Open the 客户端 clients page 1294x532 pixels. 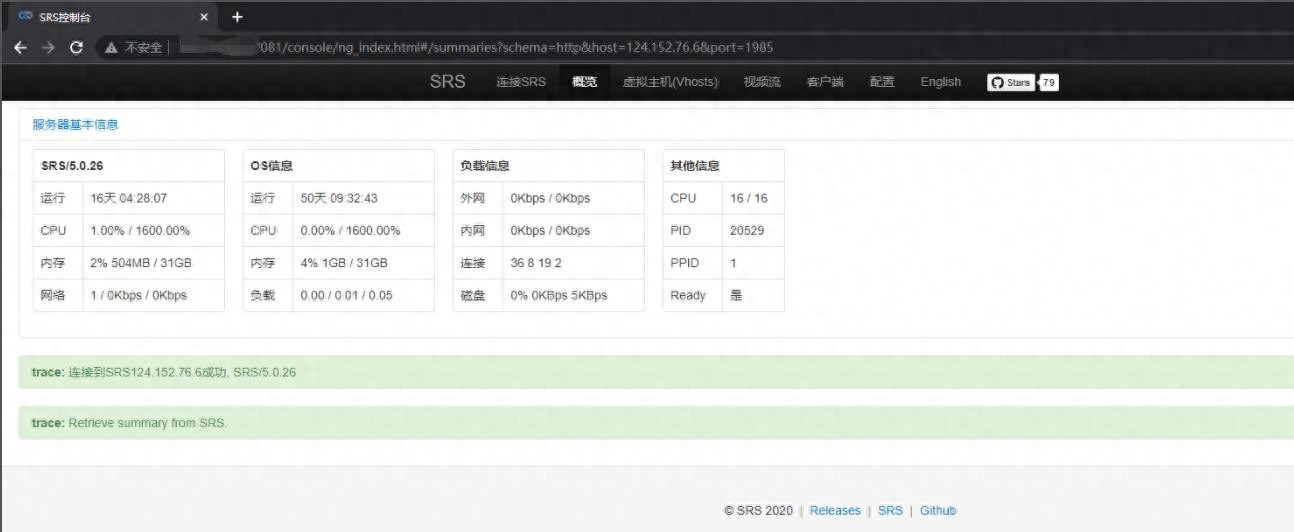pos(825,82)
